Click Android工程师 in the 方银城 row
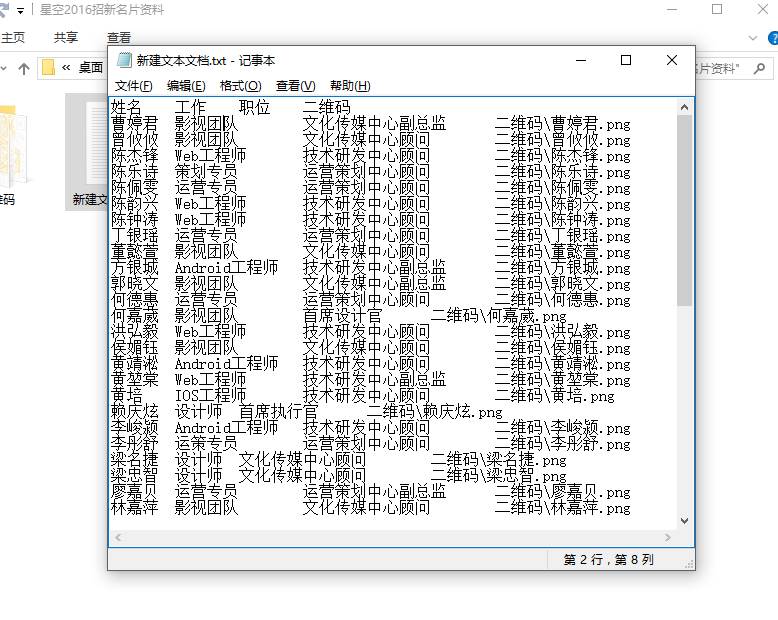The width and height of the screenshot is (778, 620). (226, 267)
